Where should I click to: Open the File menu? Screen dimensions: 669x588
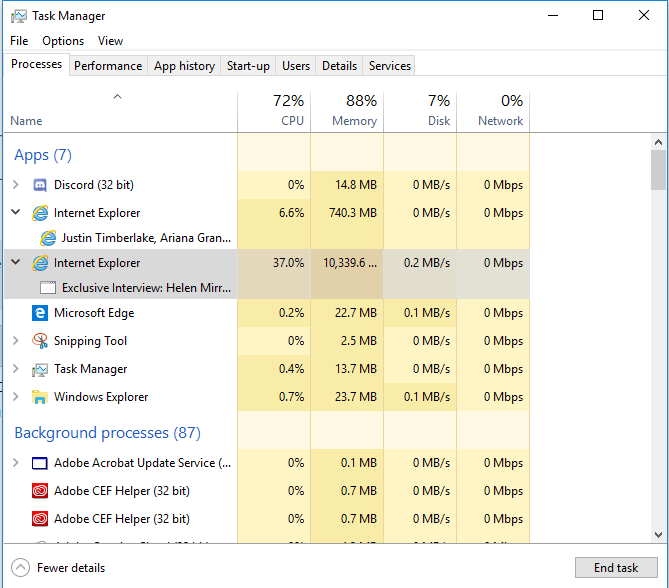point(19,41)
